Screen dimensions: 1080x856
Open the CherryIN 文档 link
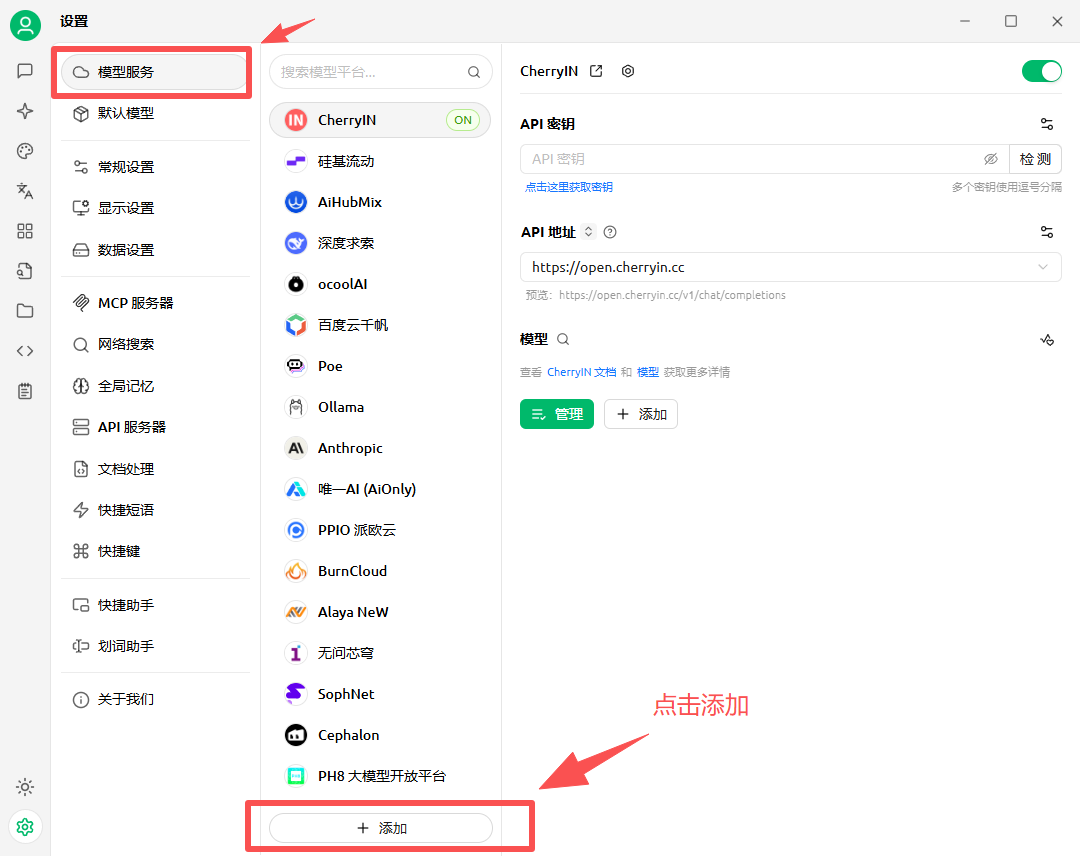[581, 372]
